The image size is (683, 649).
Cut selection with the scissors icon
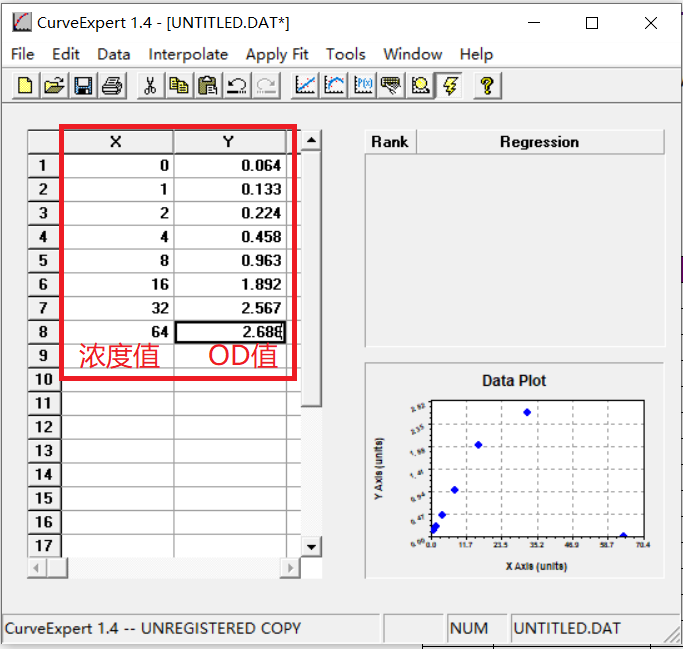point(150,86)
